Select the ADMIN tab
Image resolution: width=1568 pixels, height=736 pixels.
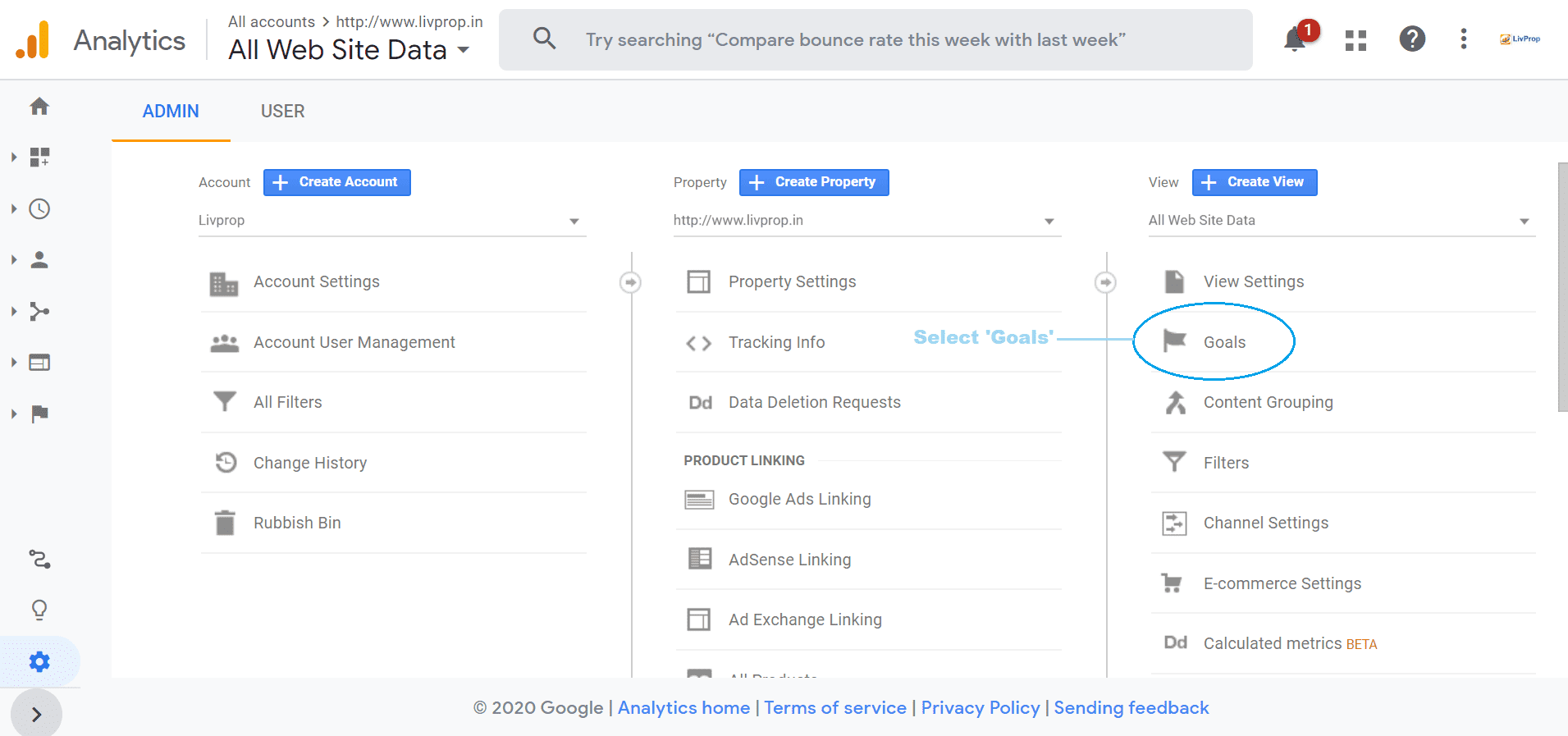pyautogui.click(x=171, y=112)
